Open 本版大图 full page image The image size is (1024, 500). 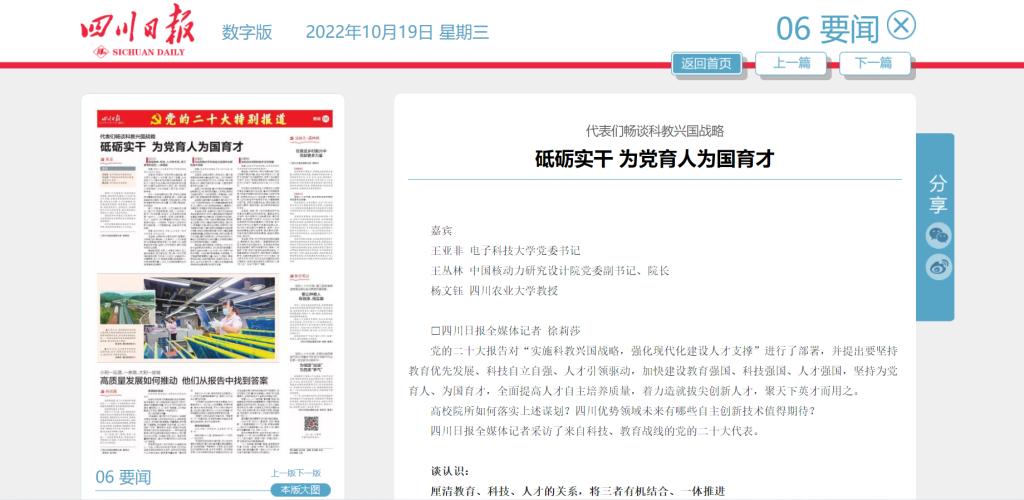[299, 490]
